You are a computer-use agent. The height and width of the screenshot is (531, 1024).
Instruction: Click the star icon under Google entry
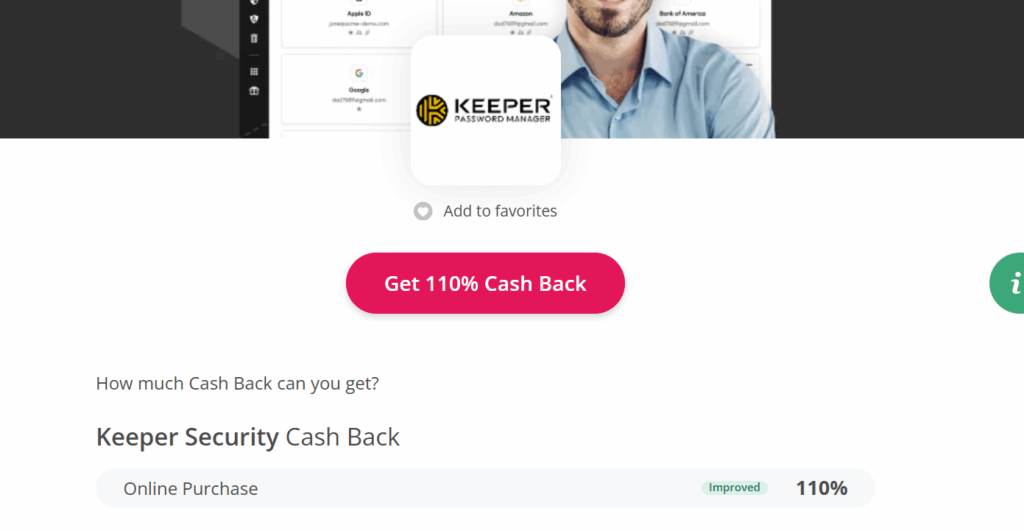(x=359, y=109)
